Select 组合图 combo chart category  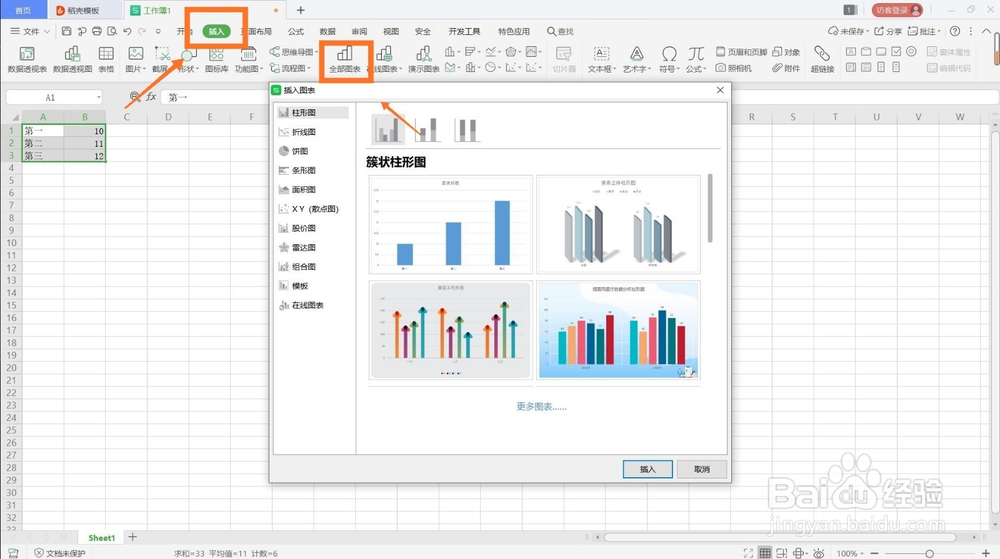(x=312, y=266)
